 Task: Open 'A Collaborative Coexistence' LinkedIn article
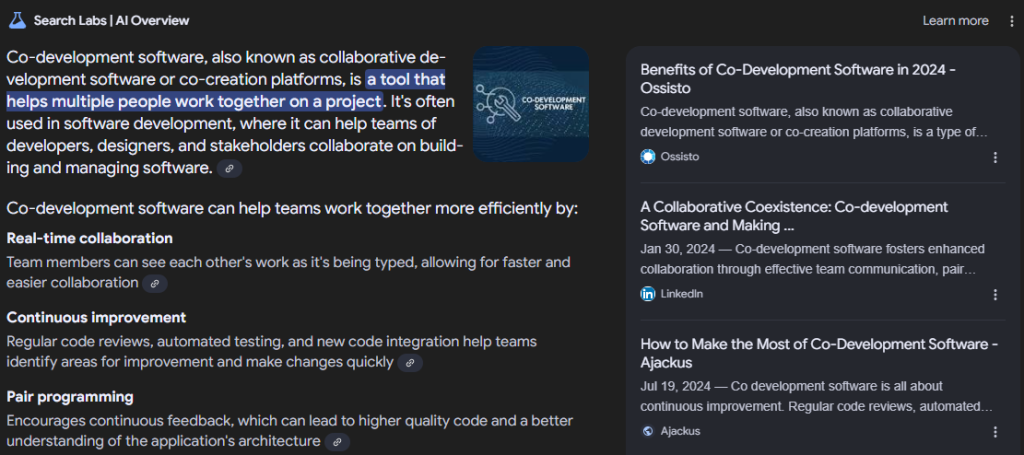(x=794, y=216)
